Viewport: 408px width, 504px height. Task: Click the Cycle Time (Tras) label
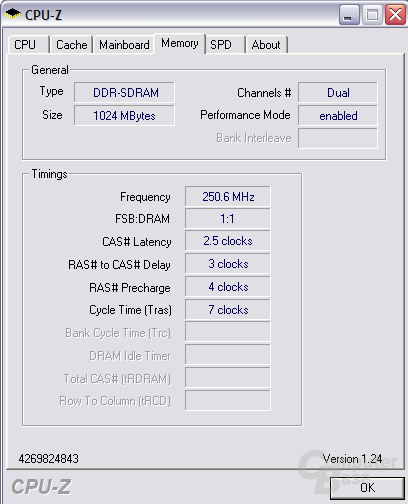tap(130, 310)
